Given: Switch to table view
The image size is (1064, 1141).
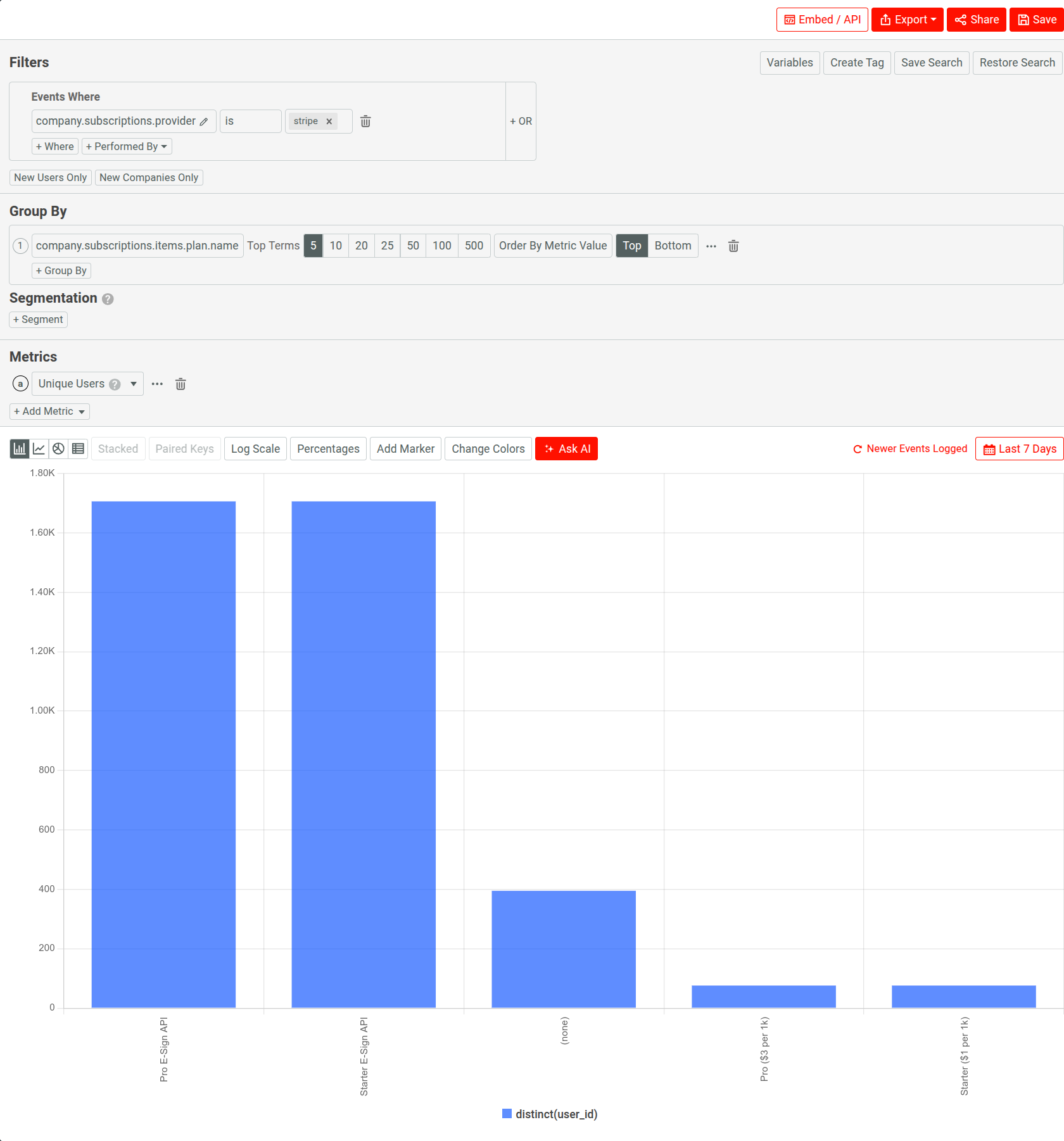Looking at the screenshot, I should 77,448.
